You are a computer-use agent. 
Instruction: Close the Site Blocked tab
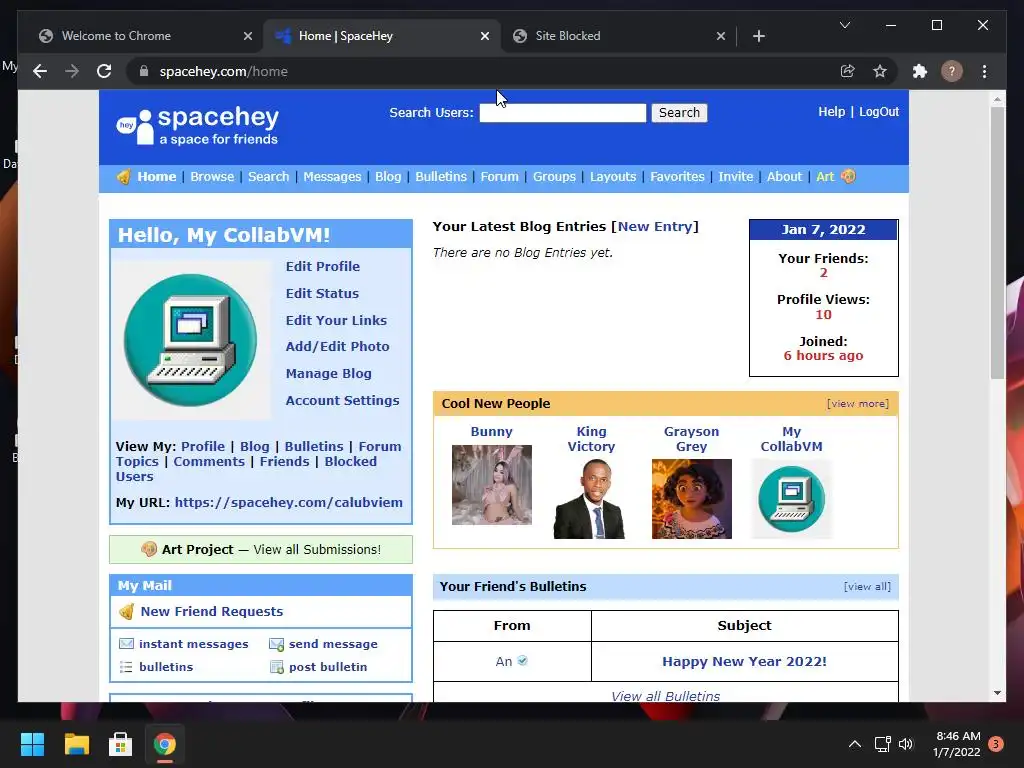[x=720, y=36]
